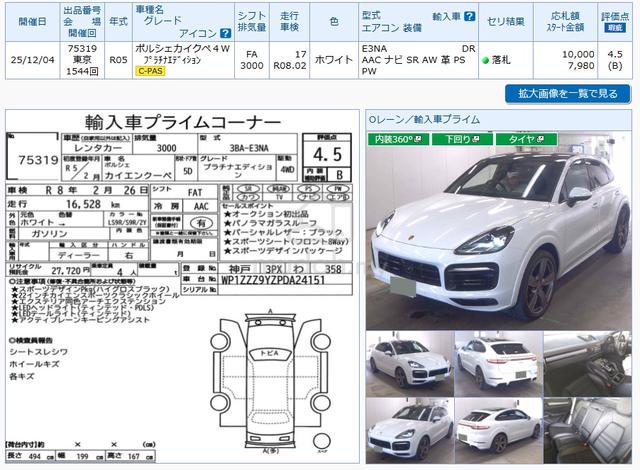Screen dimensions: 640x470
Task: Click the 4.5 grade box on auction sheet
Action: 327,154
